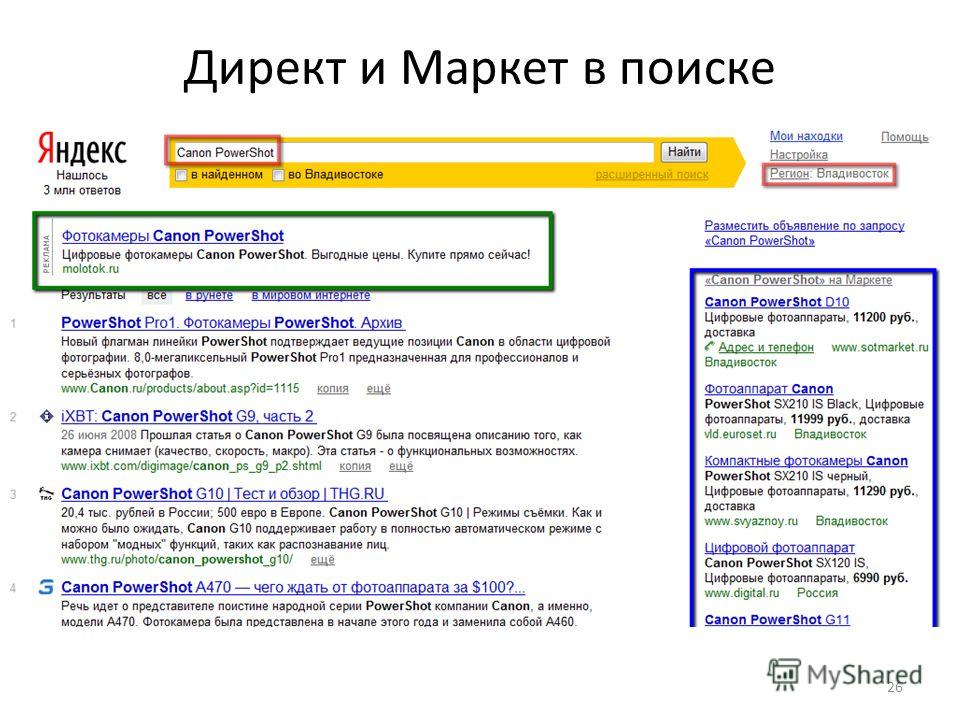This screenshot has height=720, width=960.
Task: Click the Регион link
Action: coord(789,174)
